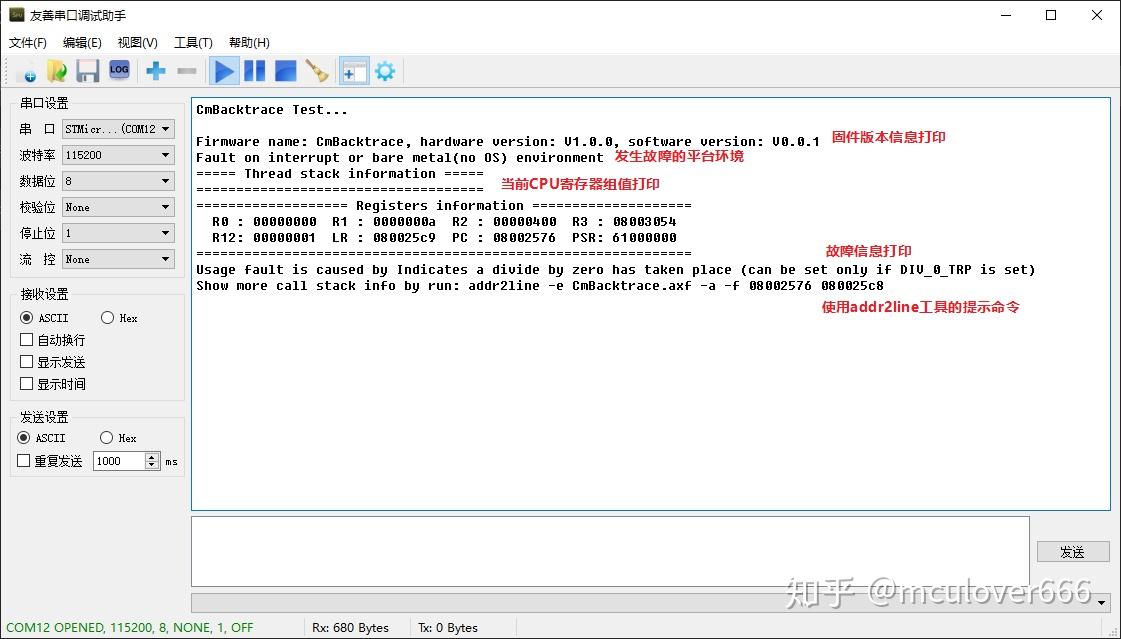Expand the 流控 None dropdown

[x=118, y=259]
